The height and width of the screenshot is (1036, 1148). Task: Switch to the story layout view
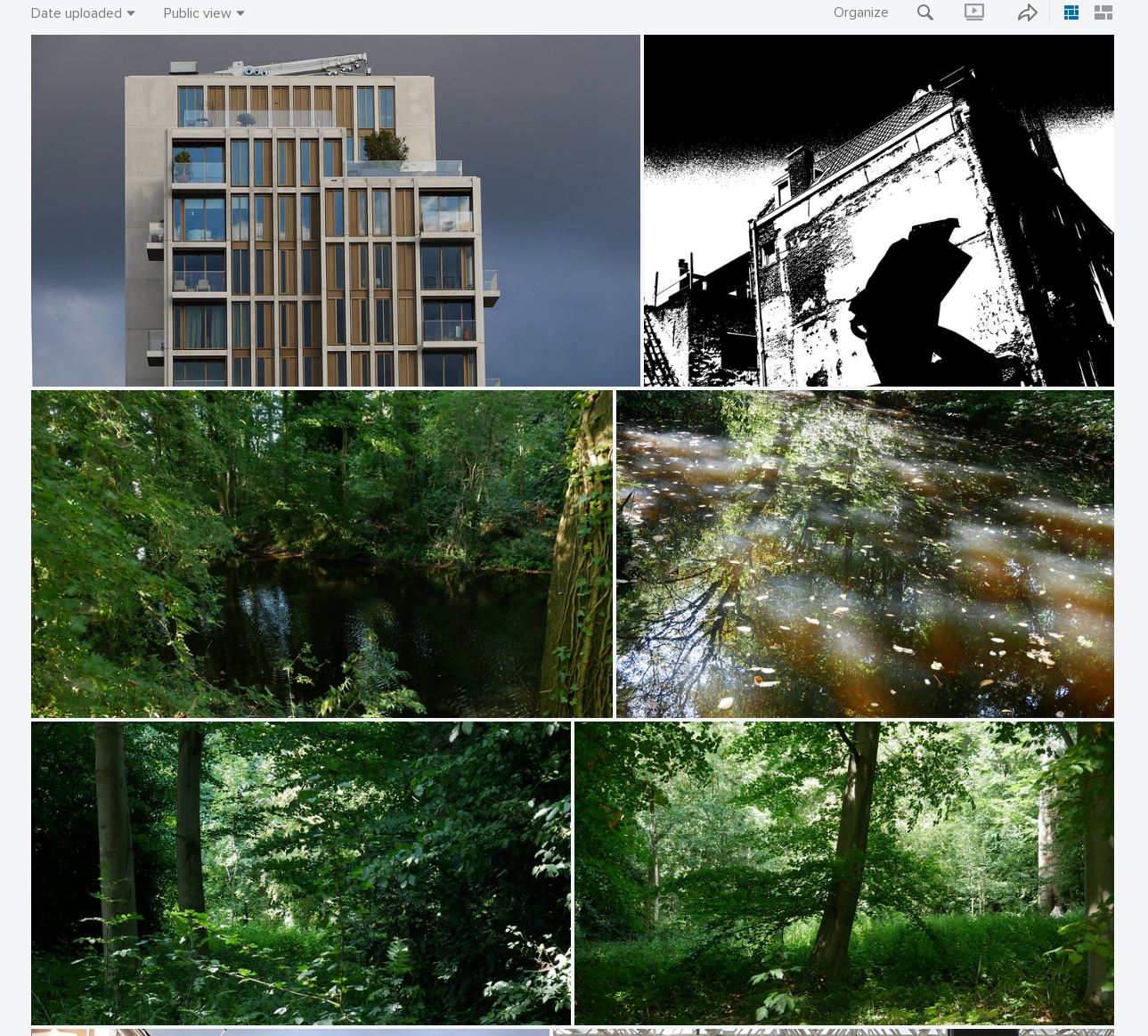(1103, 12)
